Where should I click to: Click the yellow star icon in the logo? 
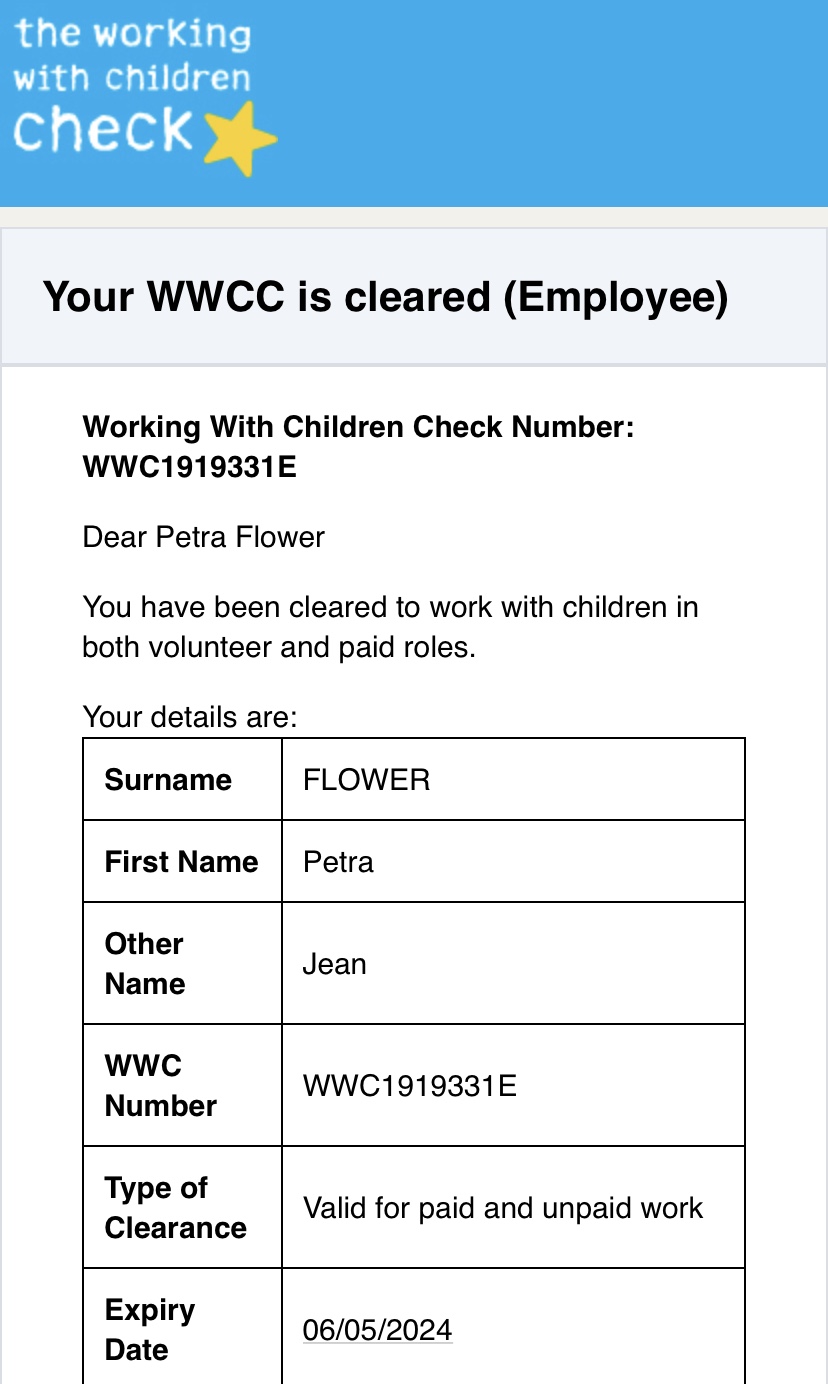click(x=240, y=140)
